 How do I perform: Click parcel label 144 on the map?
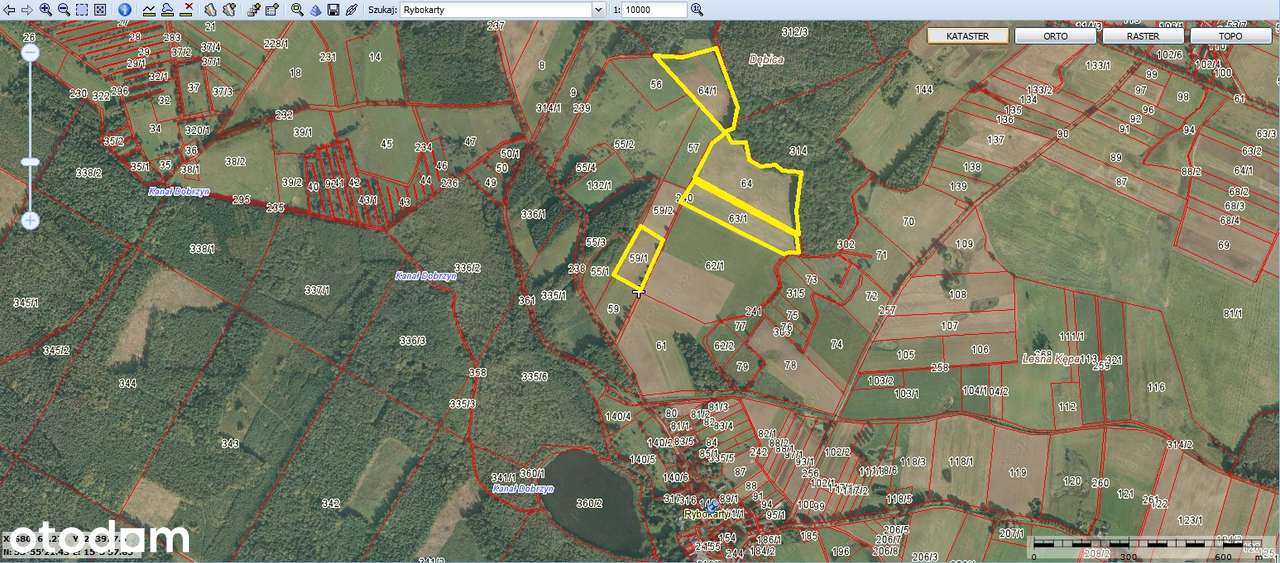tap(924, 89)
